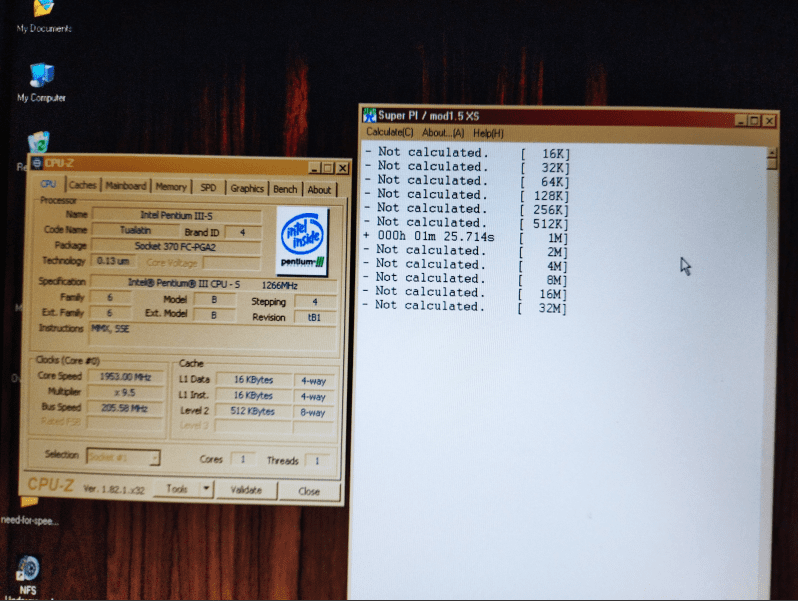Open the My Computer desktop icon
The image size is (798, 601).
click(41, 82)
